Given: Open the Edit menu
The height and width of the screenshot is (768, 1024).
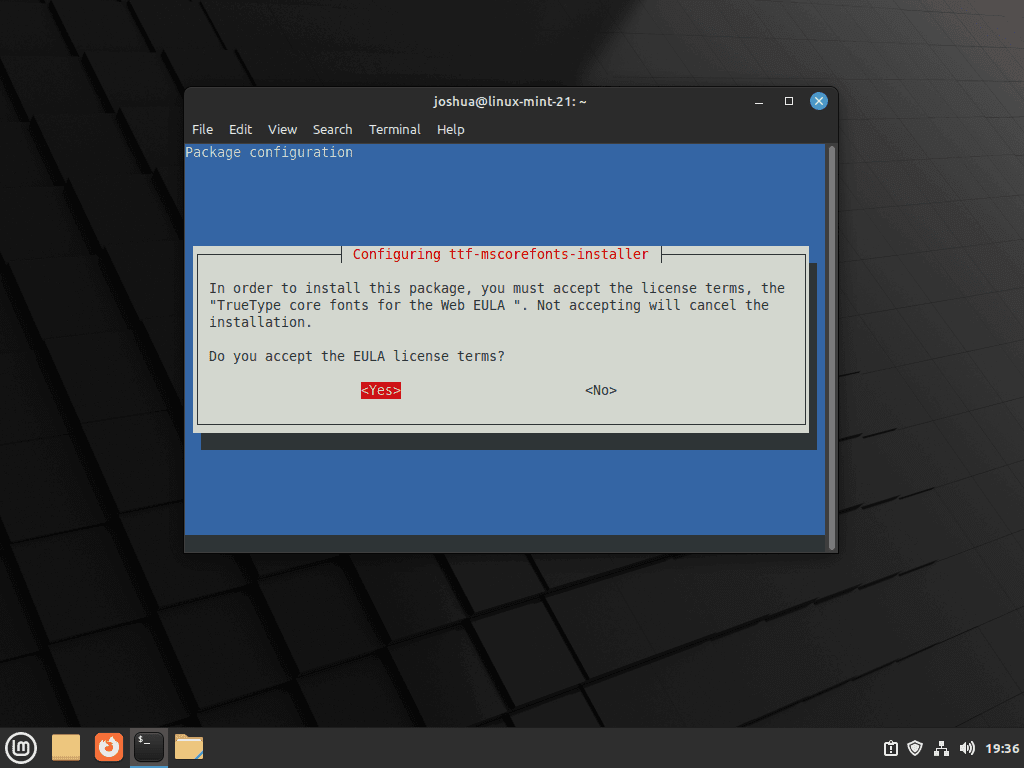Looking at the screenshot, I should [x=240, y=129].
